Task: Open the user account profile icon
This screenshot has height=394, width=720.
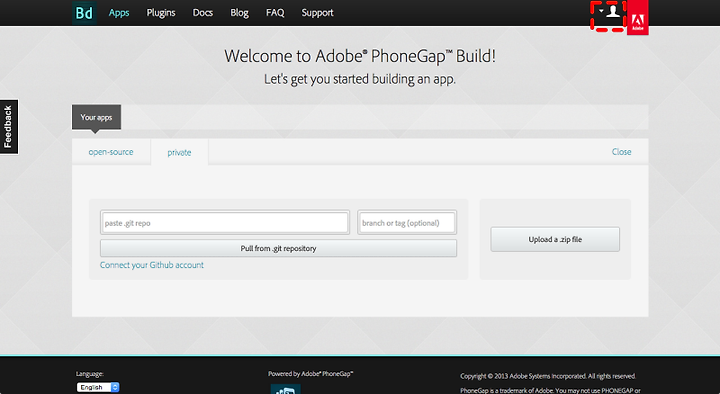Action: pyautogui.click(x=613, y=11)
